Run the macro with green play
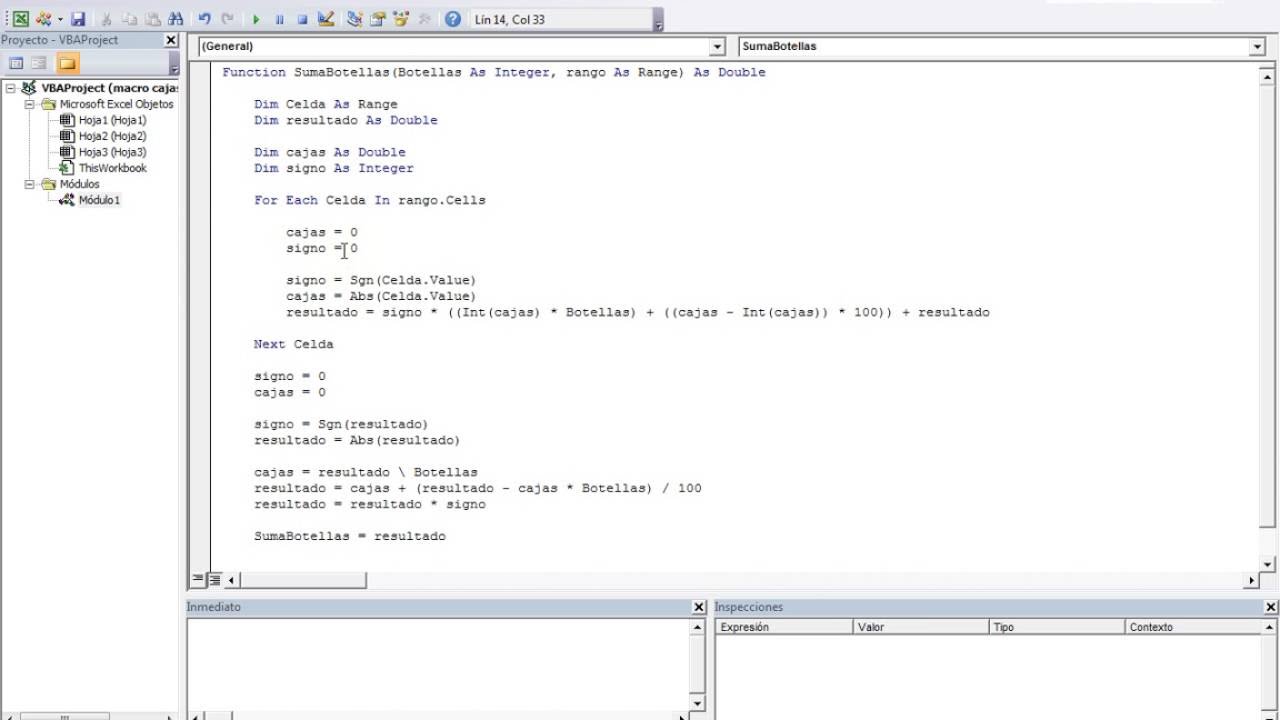Screen dimensions: 1280x720 click(x=256, y=19)
